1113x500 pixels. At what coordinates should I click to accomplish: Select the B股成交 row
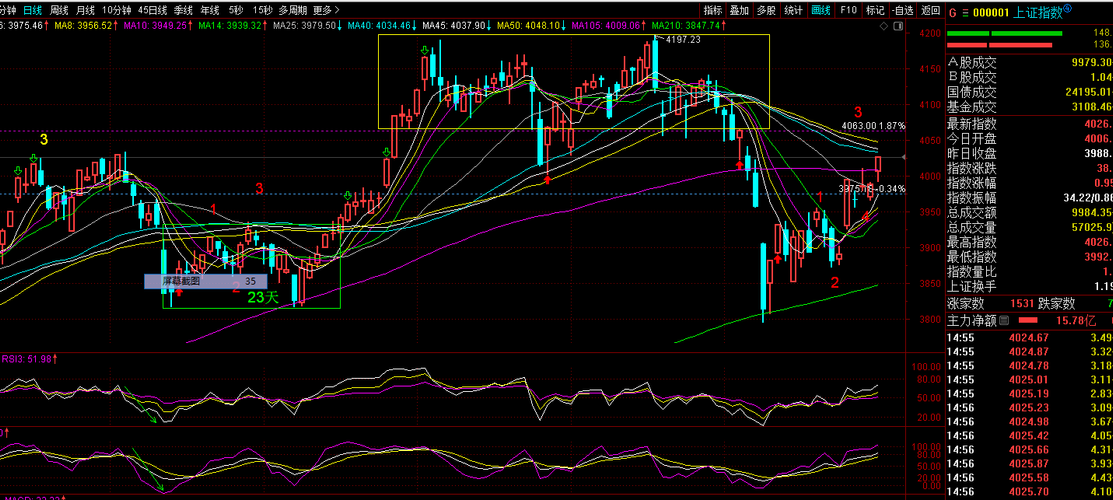tap(1029, 77)
